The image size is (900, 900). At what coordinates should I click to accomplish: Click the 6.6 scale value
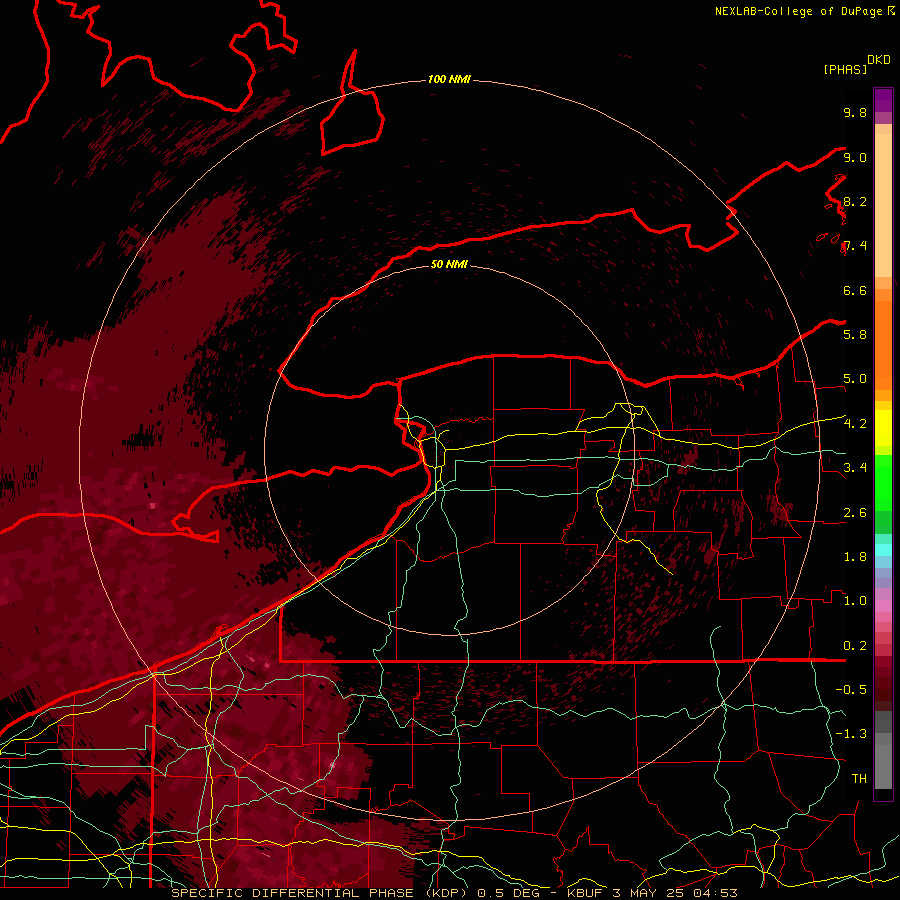855,290
